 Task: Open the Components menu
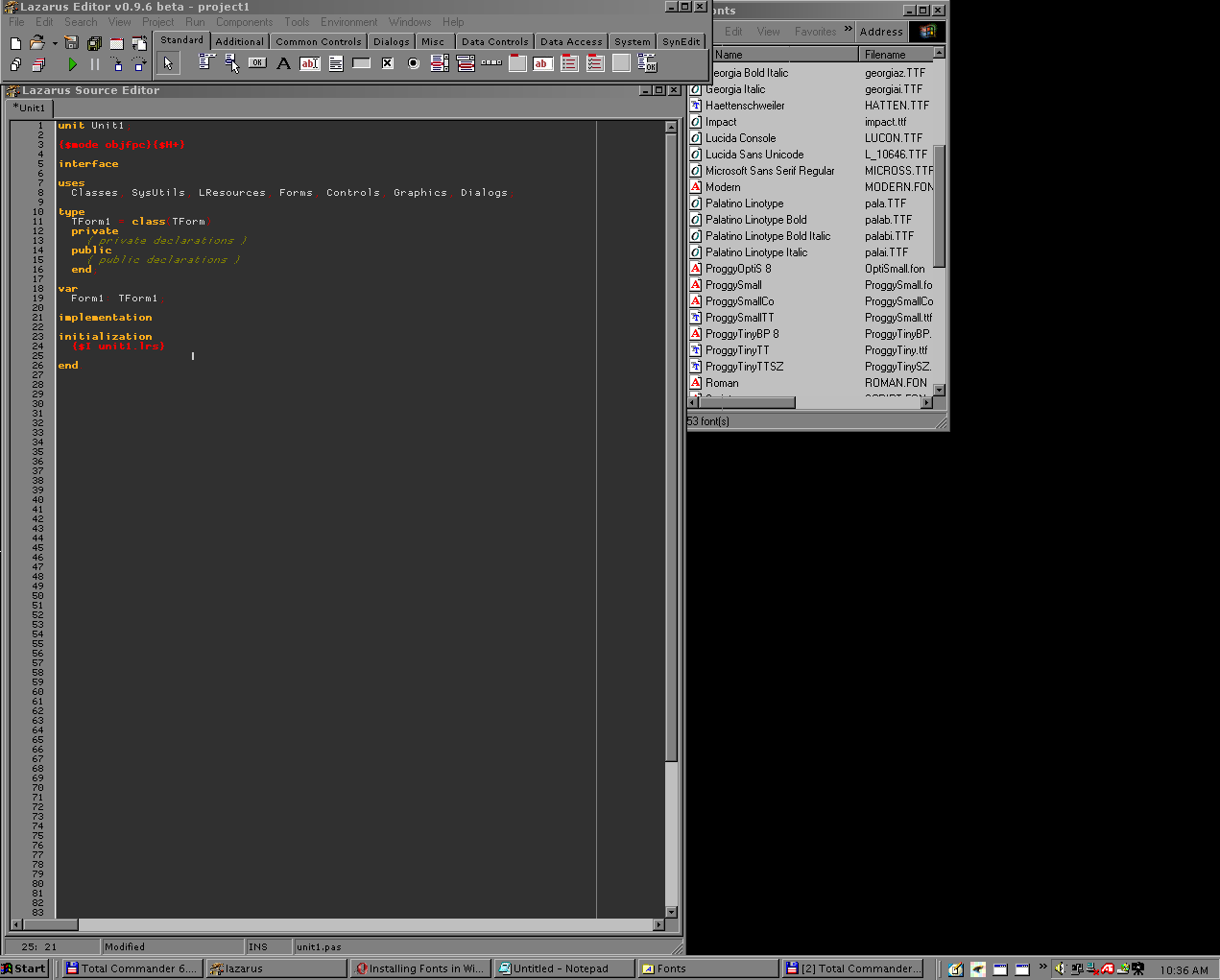[244, 22]
